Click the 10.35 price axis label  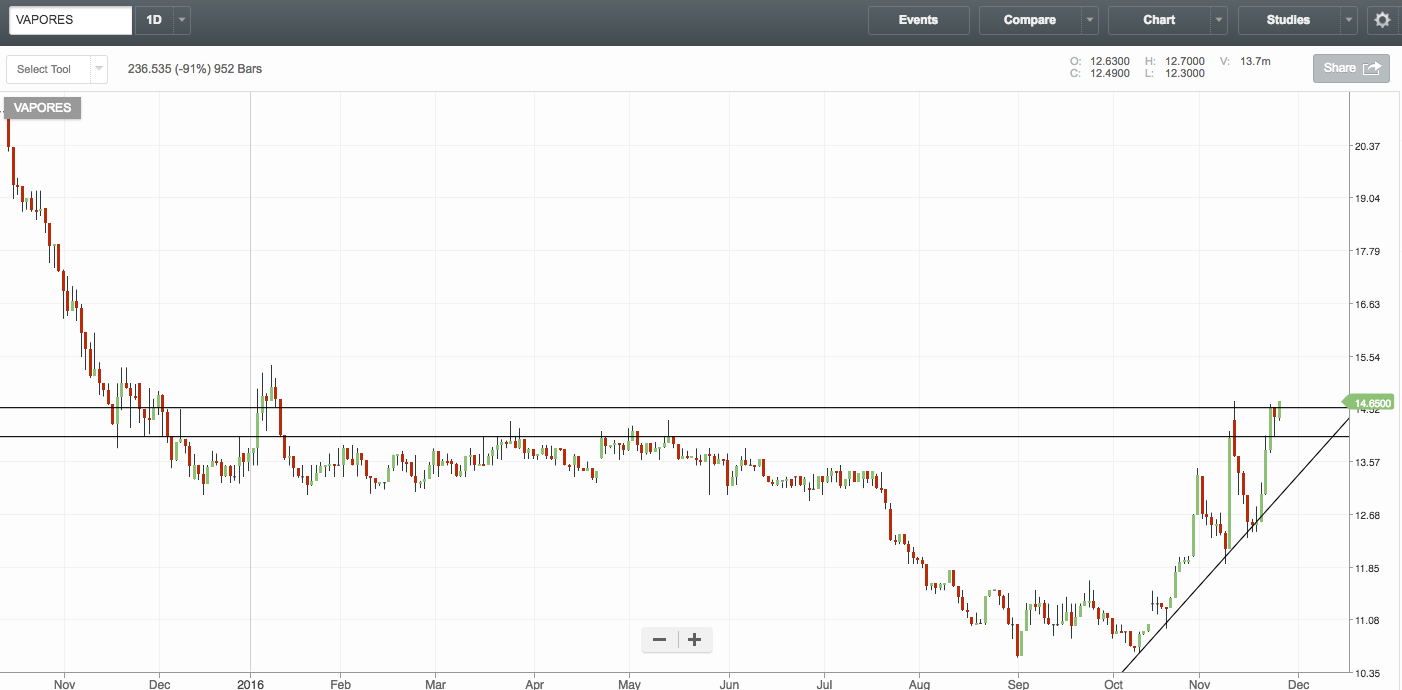click(1367, 673)
